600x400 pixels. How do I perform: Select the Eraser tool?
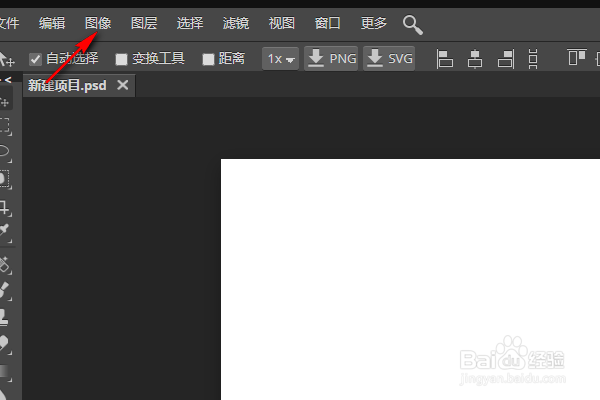tap(5, 344)
